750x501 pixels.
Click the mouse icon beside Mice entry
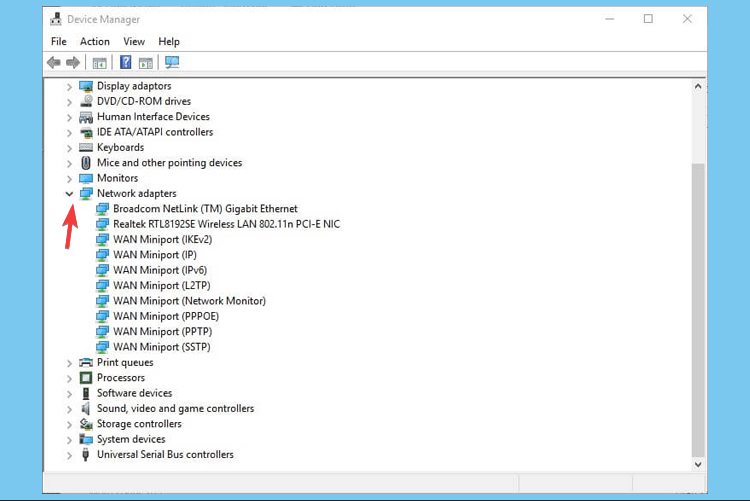pyautogui.click(x=86, y=163)
